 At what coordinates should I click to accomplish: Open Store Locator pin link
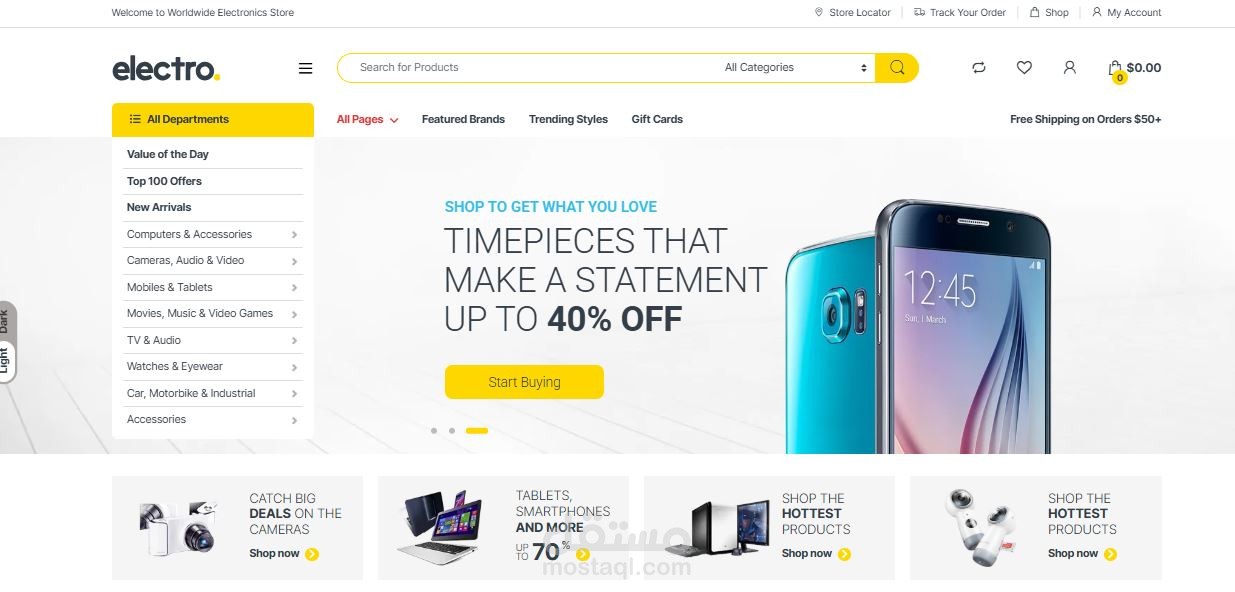point(852,12)
